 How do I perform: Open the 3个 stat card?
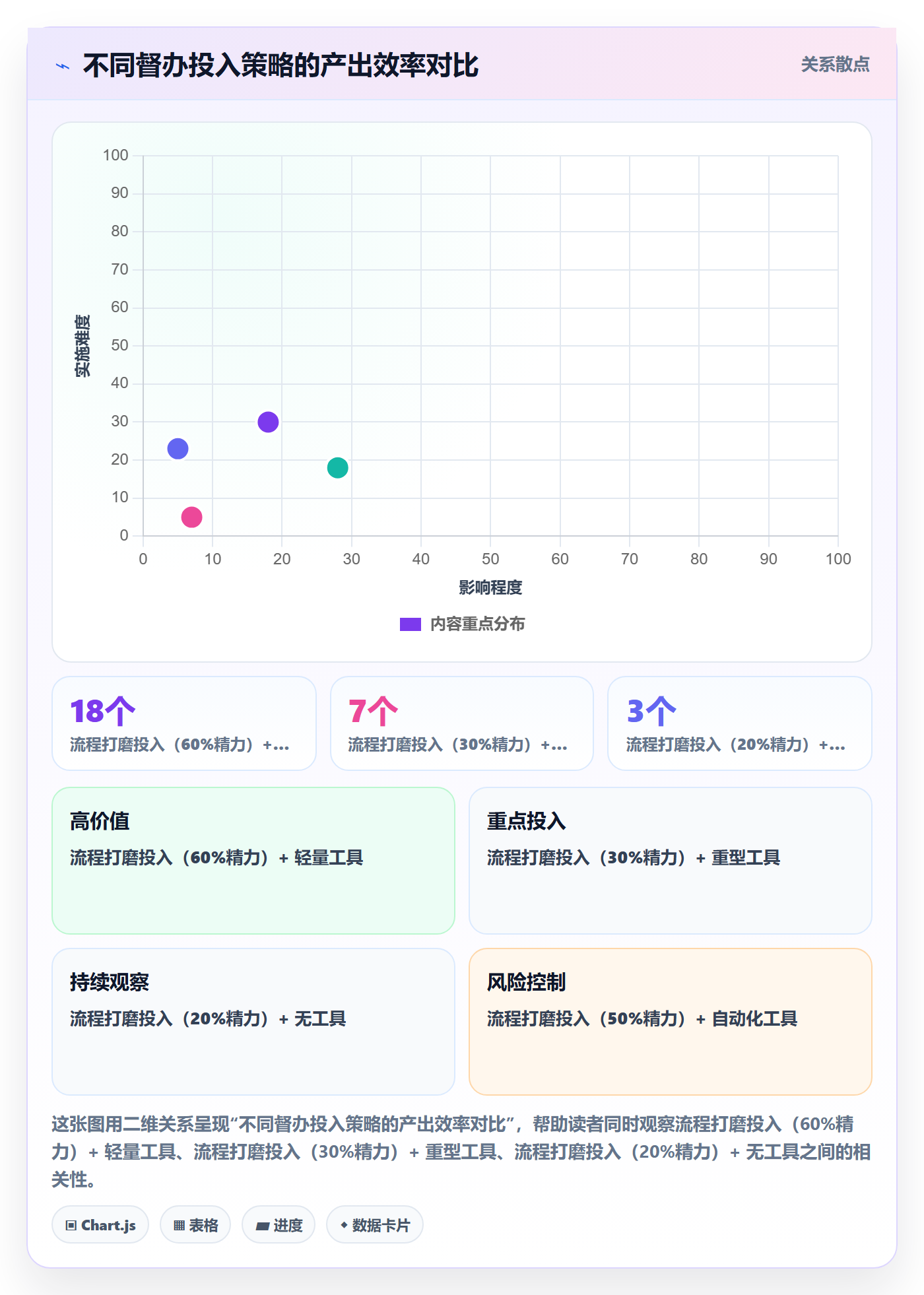[740, 723]
